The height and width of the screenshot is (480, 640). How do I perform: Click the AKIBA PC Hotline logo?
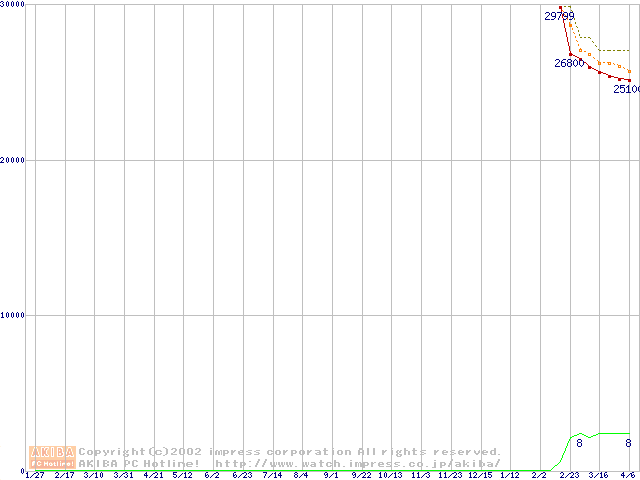coord(52,457)
